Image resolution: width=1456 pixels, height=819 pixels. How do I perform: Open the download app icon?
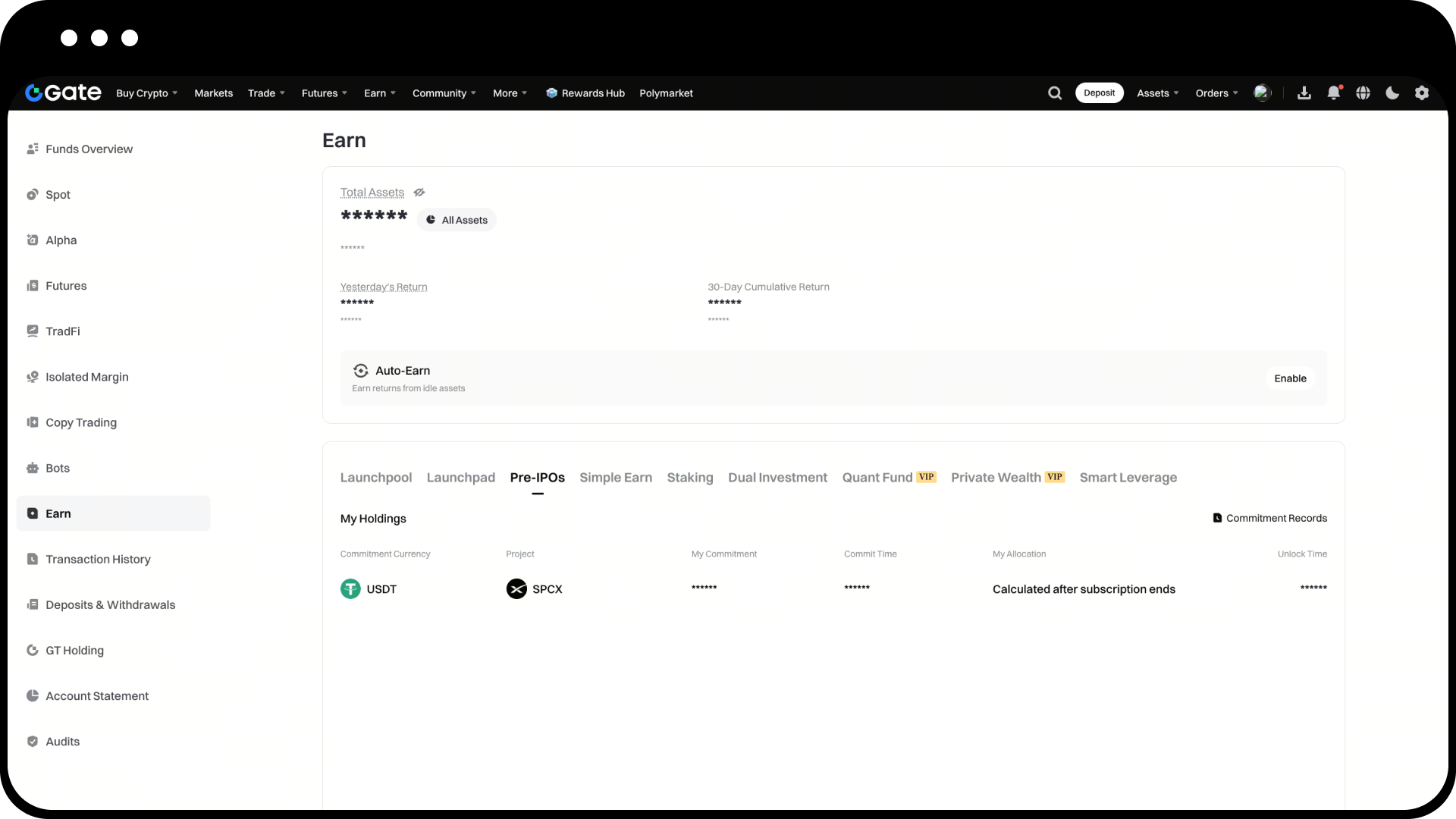pos(1304,93)
